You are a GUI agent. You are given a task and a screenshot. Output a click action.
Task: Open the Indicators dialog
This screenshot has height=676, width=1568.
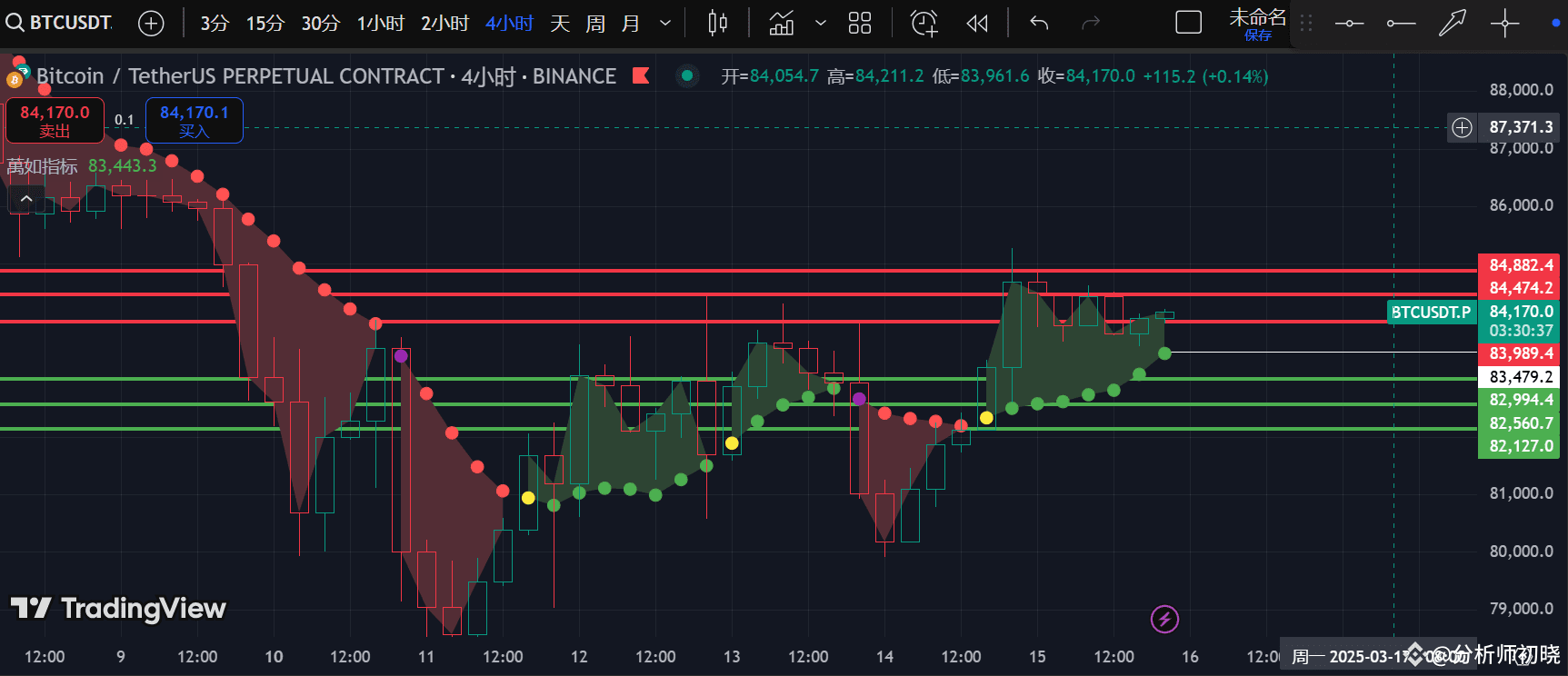click(x=782, y=24)
